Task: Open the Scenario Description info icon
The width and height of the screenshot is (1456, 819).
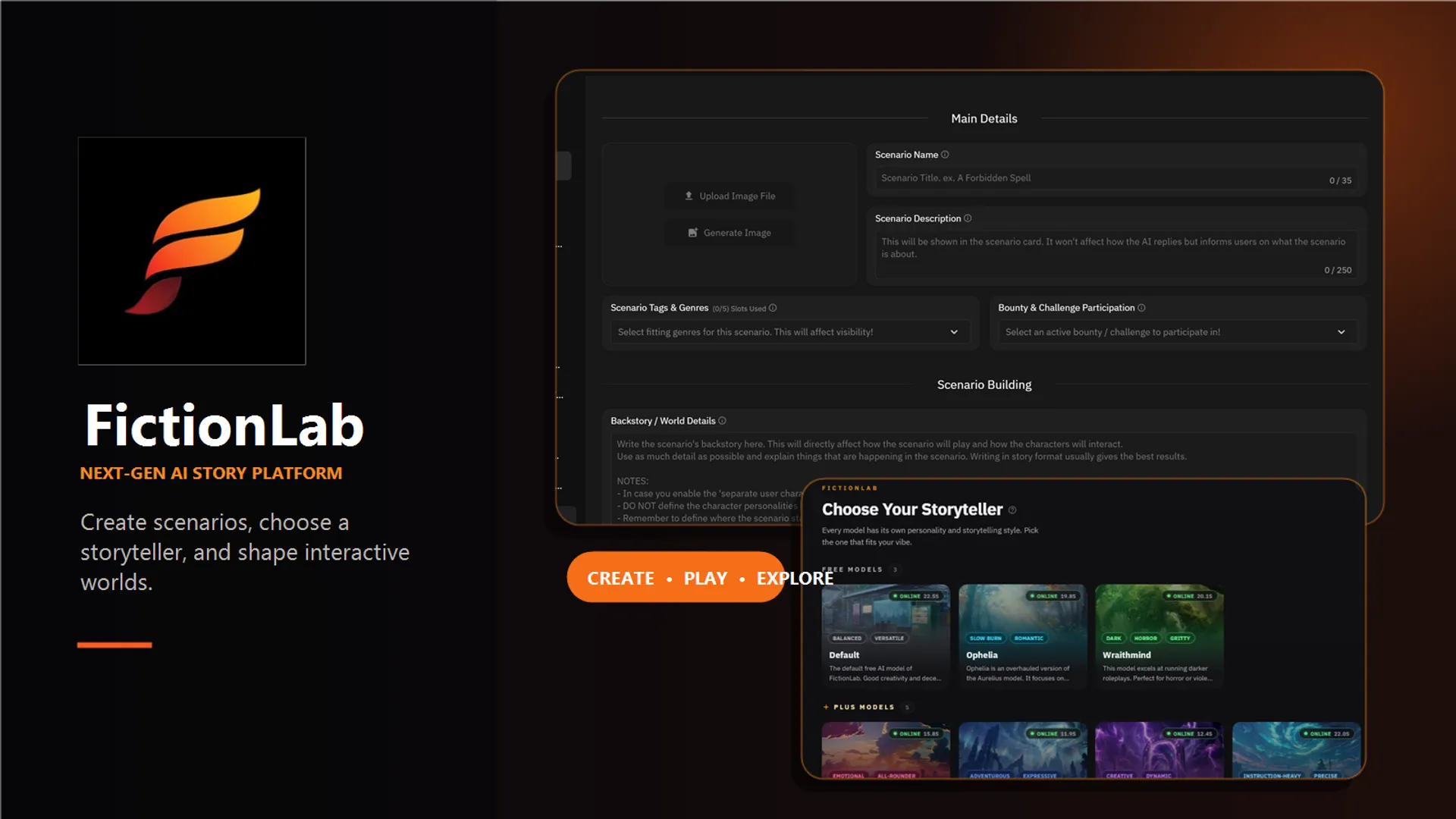Action: point(968,218)
